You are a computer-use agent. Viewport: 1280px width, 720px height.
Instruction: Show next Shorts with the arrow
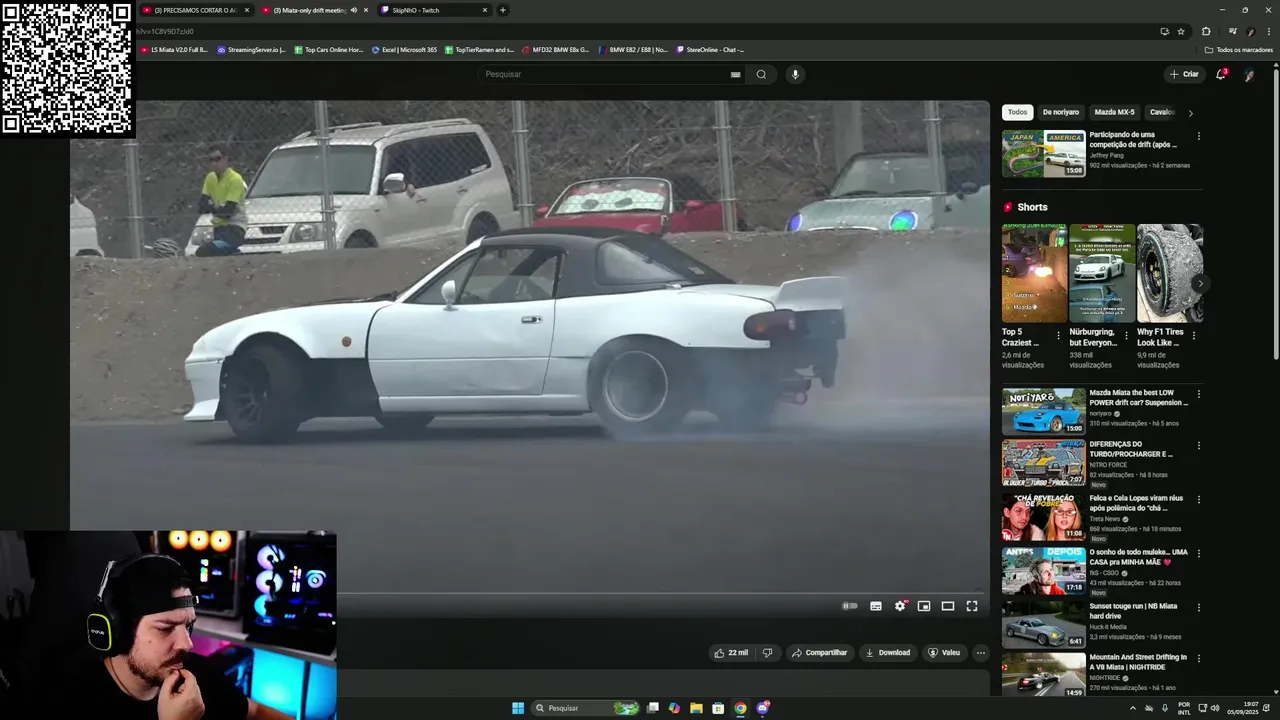1199,284
